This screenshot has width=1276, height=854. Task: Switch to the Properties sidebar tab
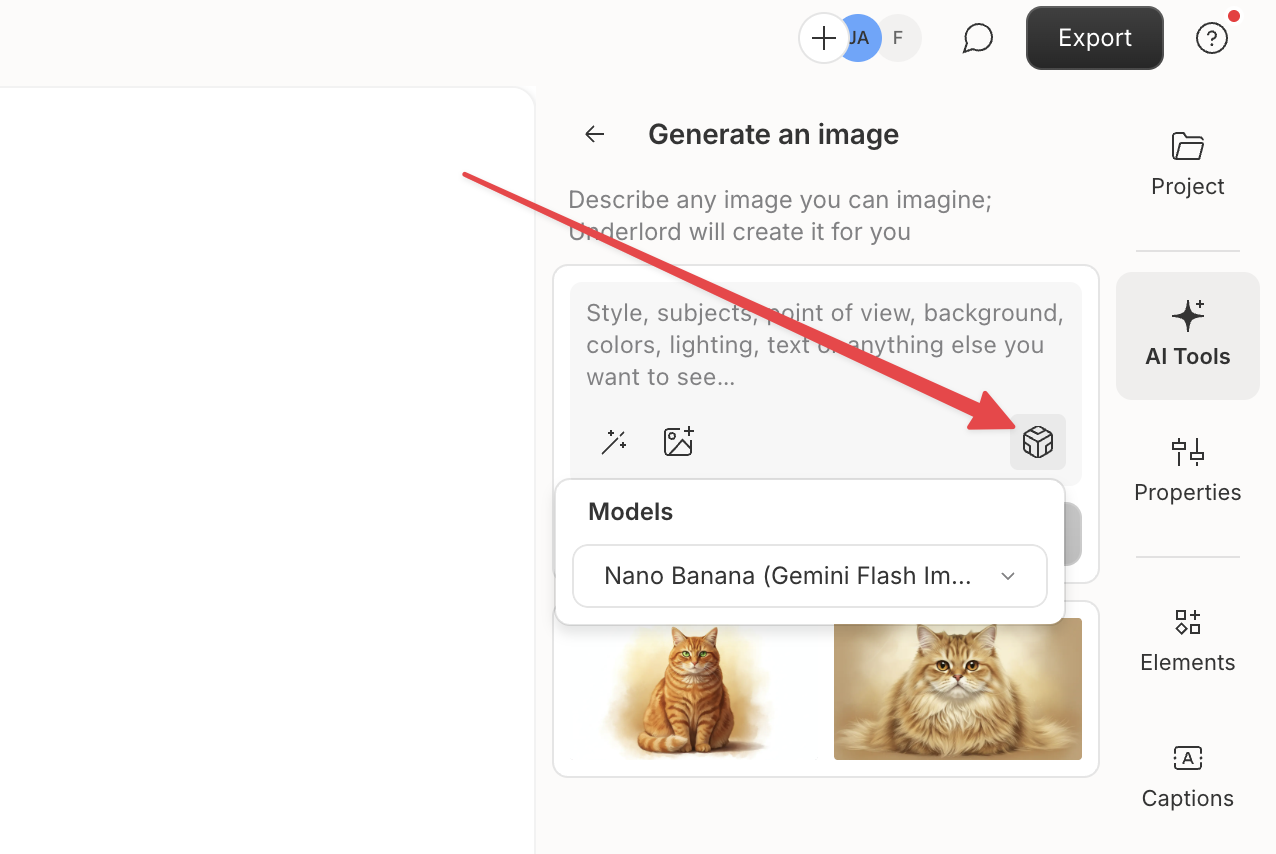point(1187,470)
